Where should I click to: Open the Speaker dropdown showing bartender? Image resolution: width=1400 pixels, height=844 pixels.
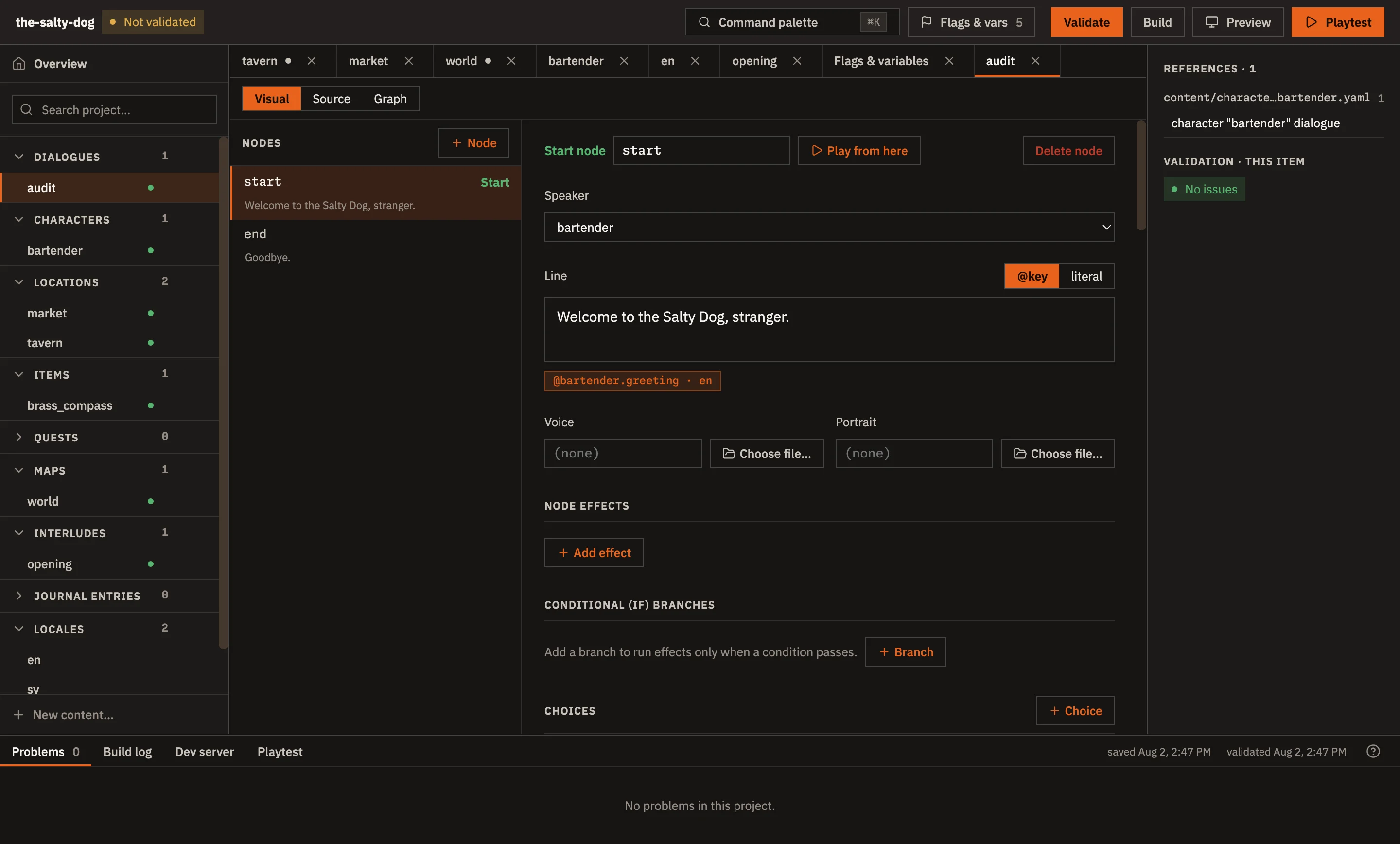[829, 228]
